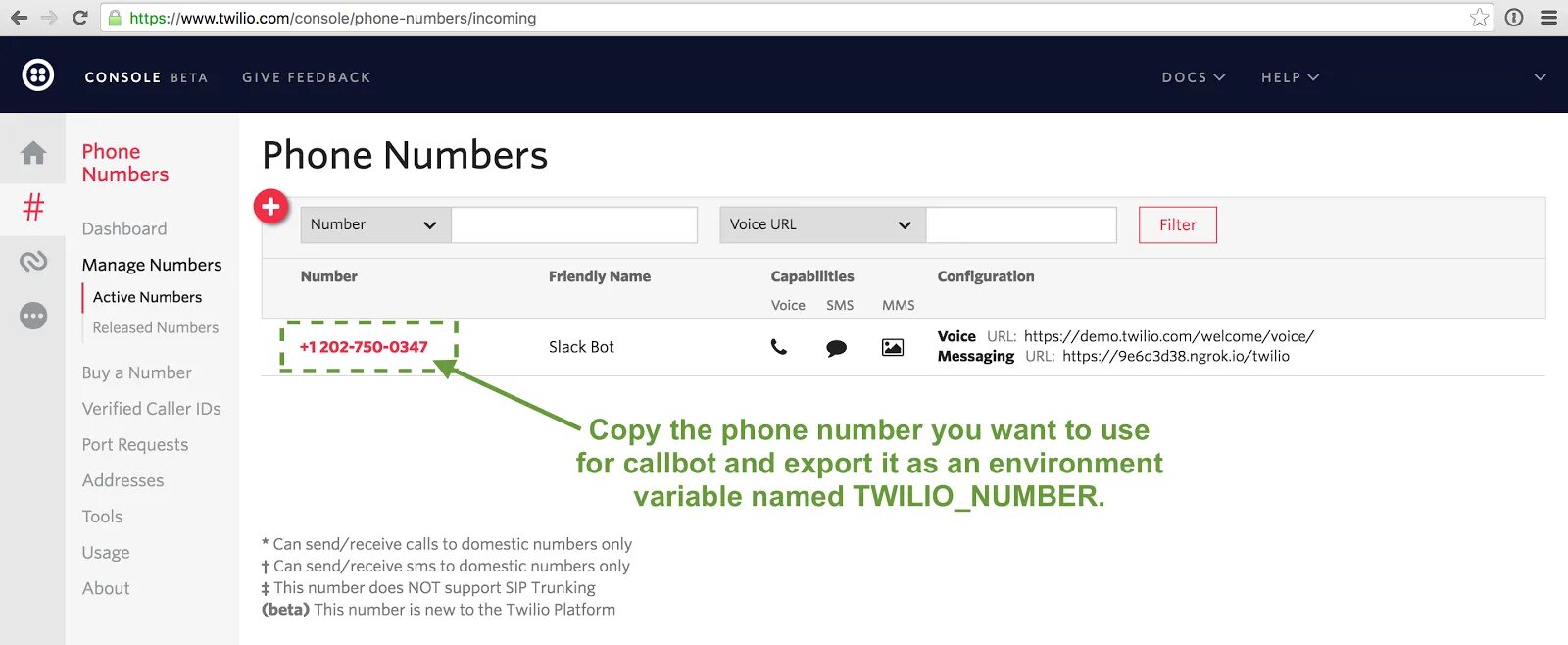Click the Capabilities column header
This screenshot has height=645, width=1568.
click(x=812, y=276)
